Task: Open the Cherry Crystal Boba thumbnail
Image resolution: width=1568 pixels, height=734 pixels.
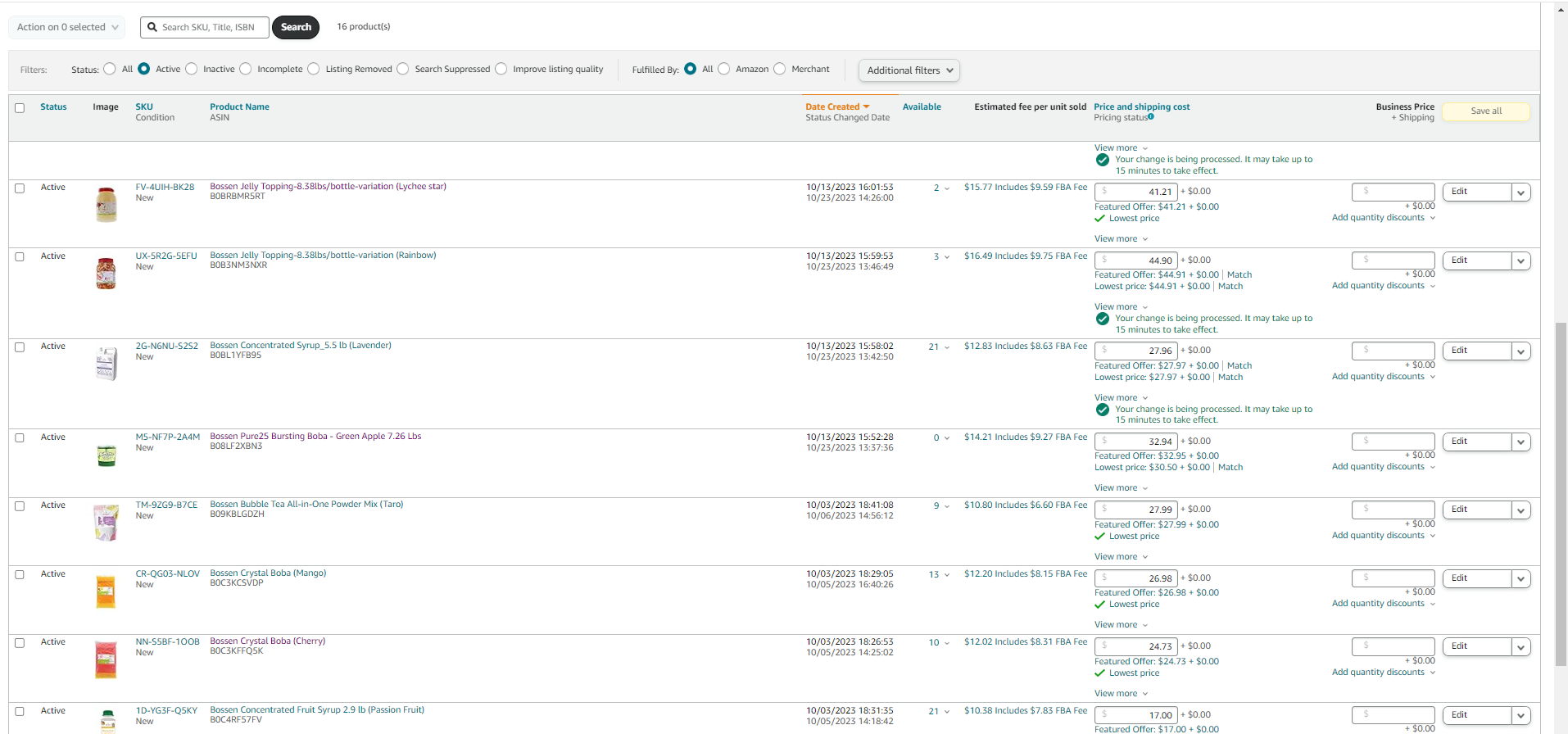Action: coord(106,660)
